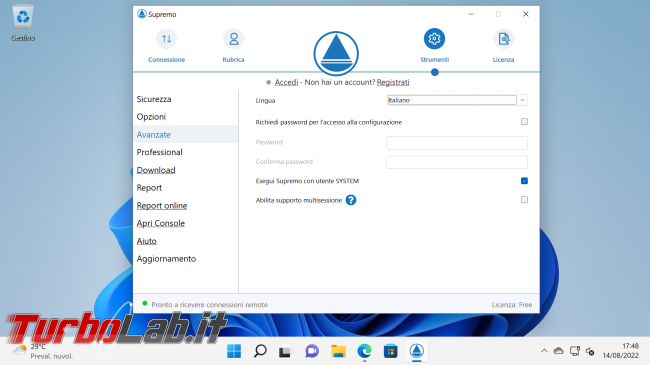The width and height of the screenshot is (650, 365).
Task: Uncheck Esegui Supremo con utente SYSTEM
Action: 524,181
